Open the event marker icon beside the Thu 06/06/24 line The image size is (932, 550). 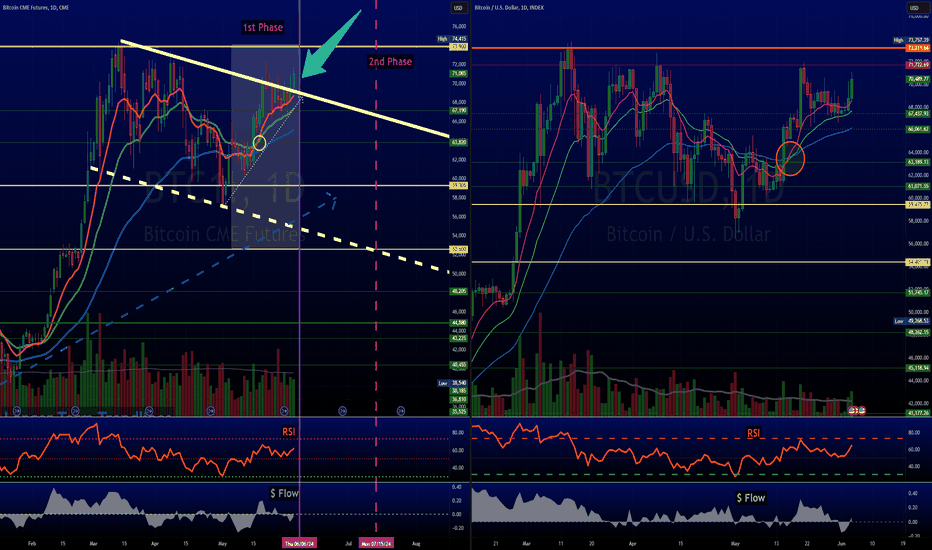[x=284, y=410]
